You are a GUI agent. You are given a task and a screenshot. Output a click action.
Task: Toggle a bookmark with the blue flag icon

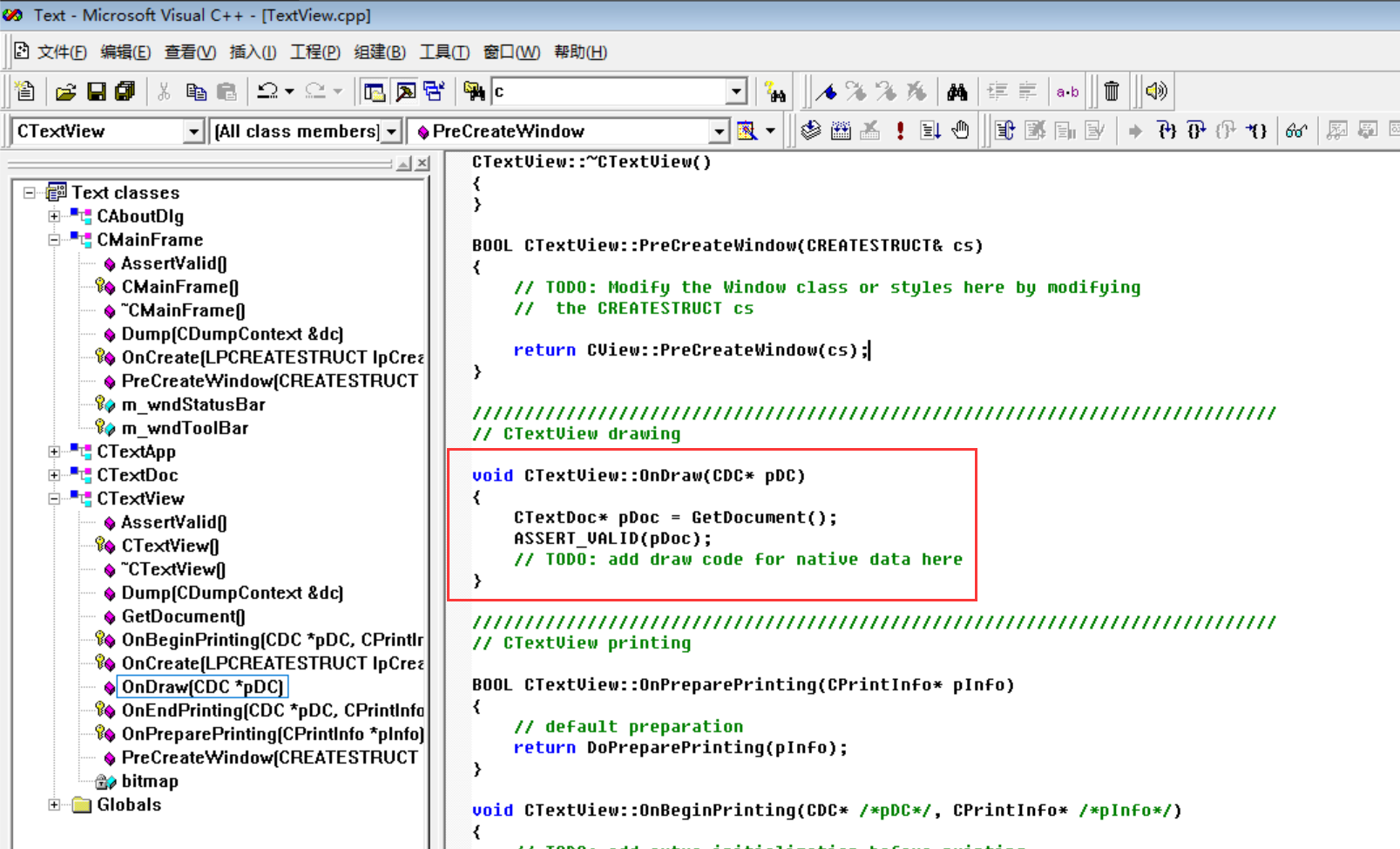tap(826, 91)
